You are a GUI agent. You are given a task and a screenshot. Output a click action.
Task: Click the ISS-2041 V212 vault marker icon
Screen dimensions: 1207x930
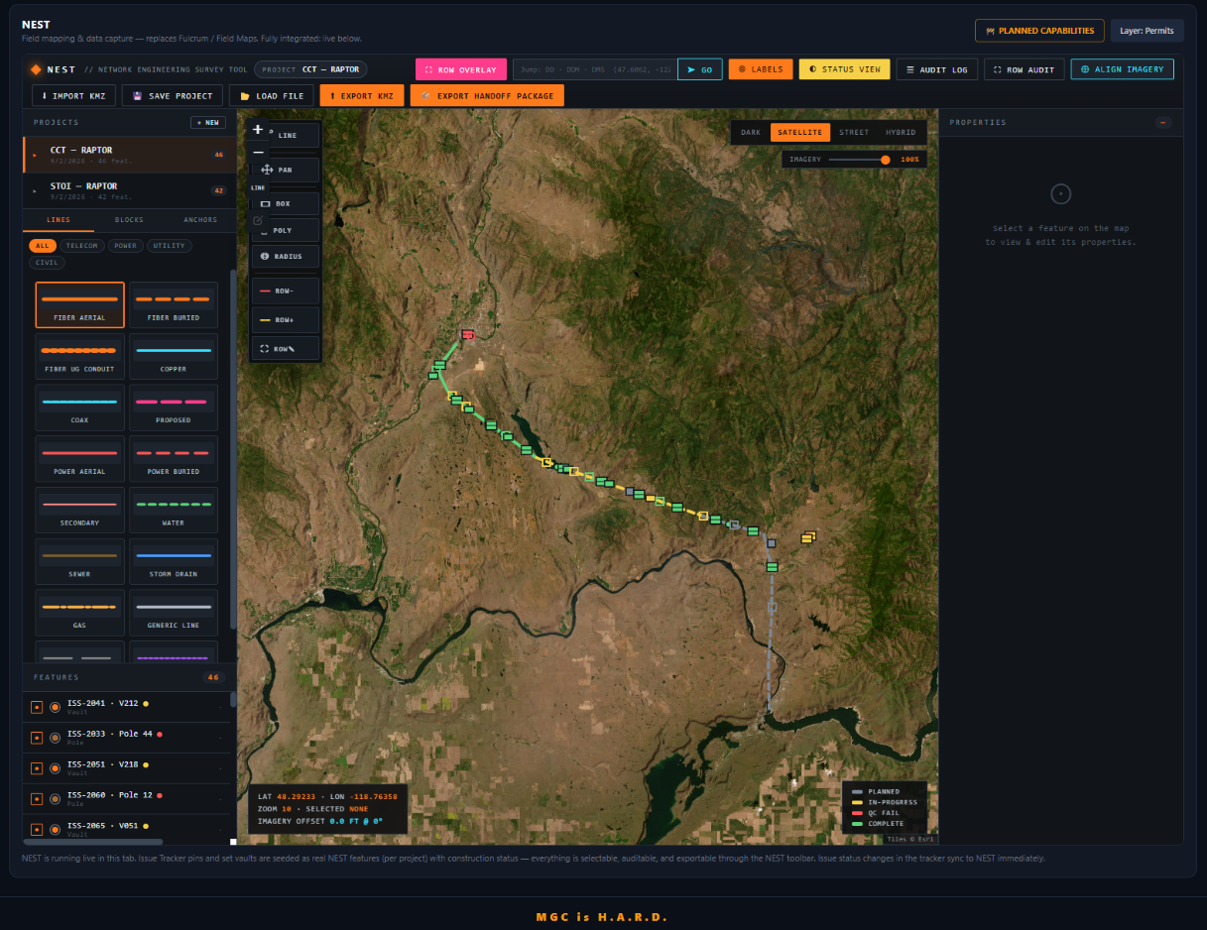pos(55,707)
